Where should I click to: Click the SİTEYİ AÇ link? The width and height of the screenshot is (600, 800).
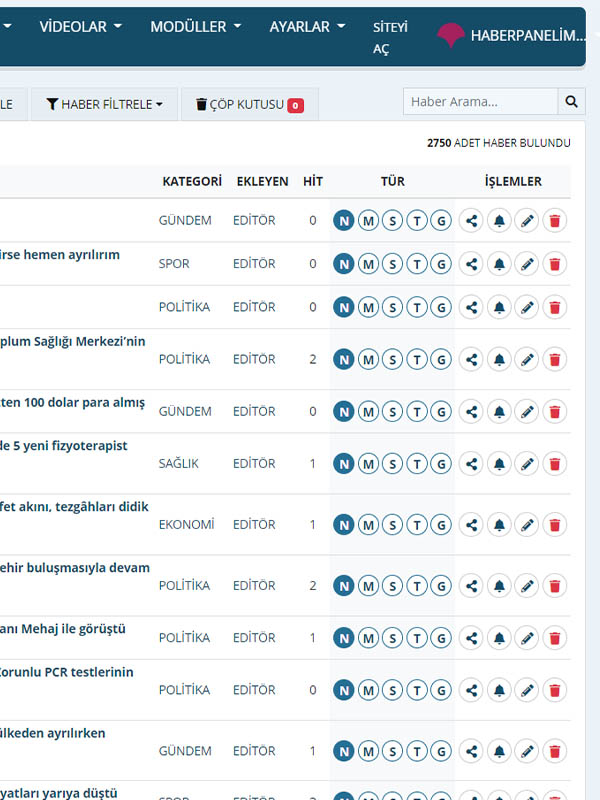[390, 38]
